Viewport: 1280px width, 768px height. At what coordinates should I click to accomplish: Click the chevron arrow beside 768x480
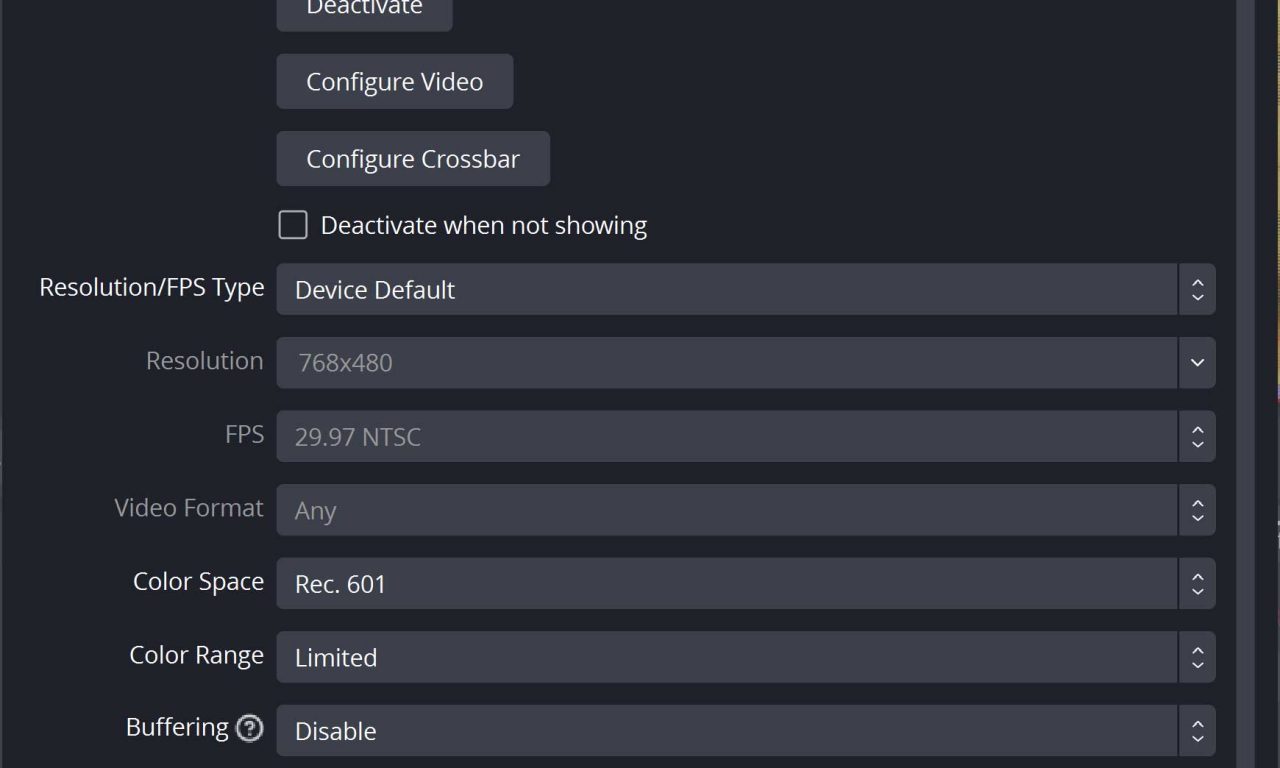pyautogui.click(x=1197, y=363)
